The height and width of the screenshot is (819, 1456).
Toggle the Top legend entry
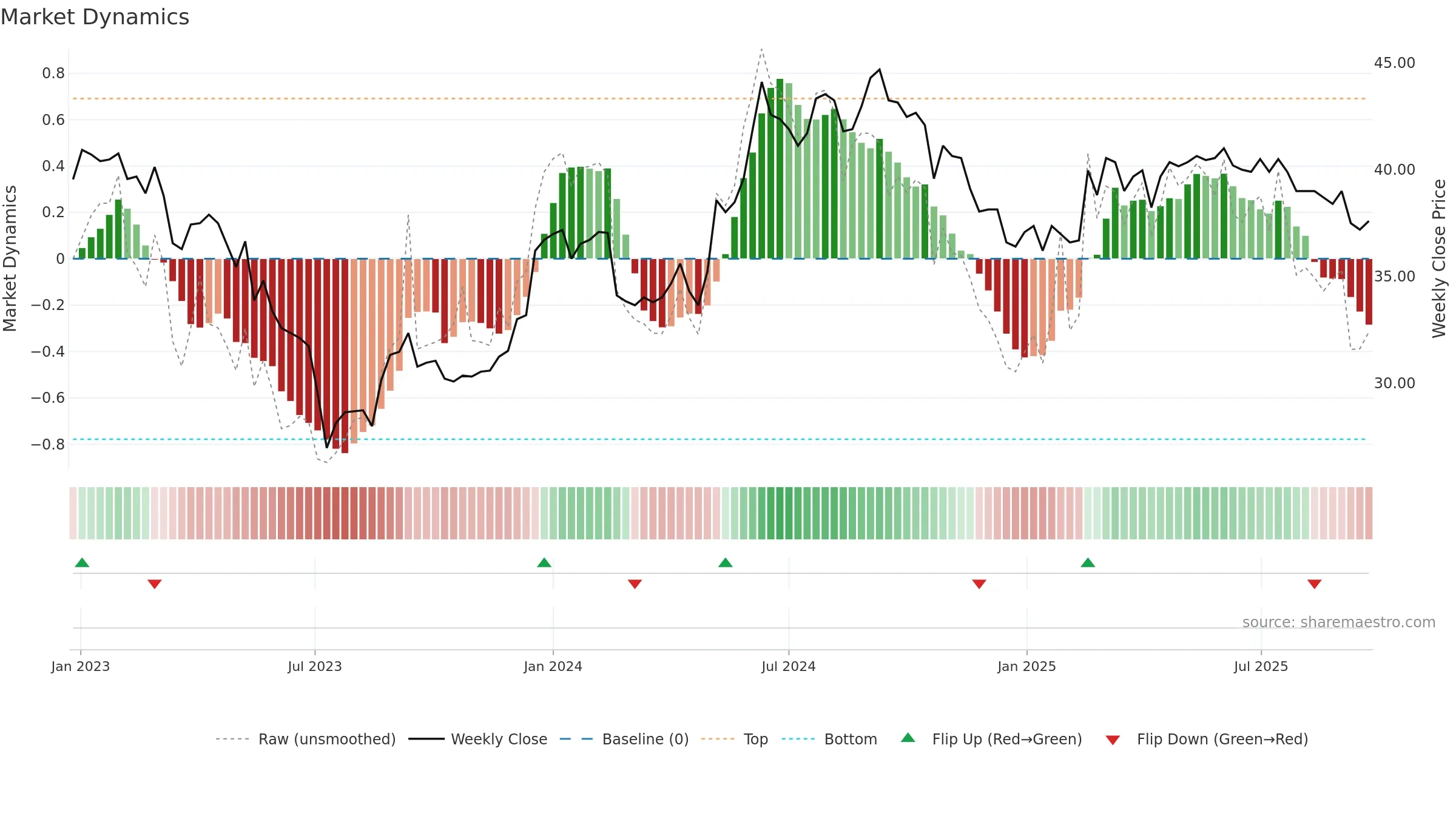tap(735, 739)
